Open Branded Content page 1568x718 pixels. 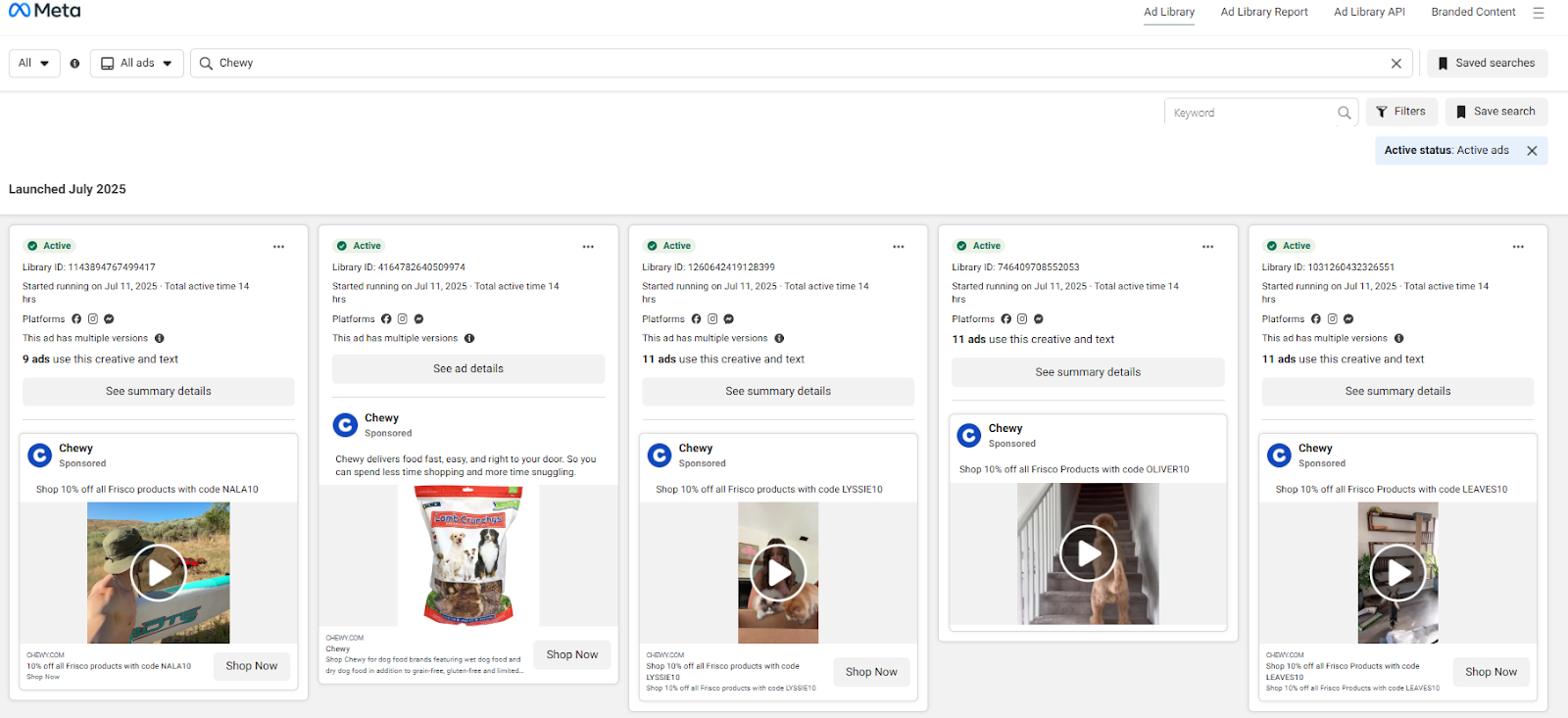pyautogui.click(x=1473, y=13)
